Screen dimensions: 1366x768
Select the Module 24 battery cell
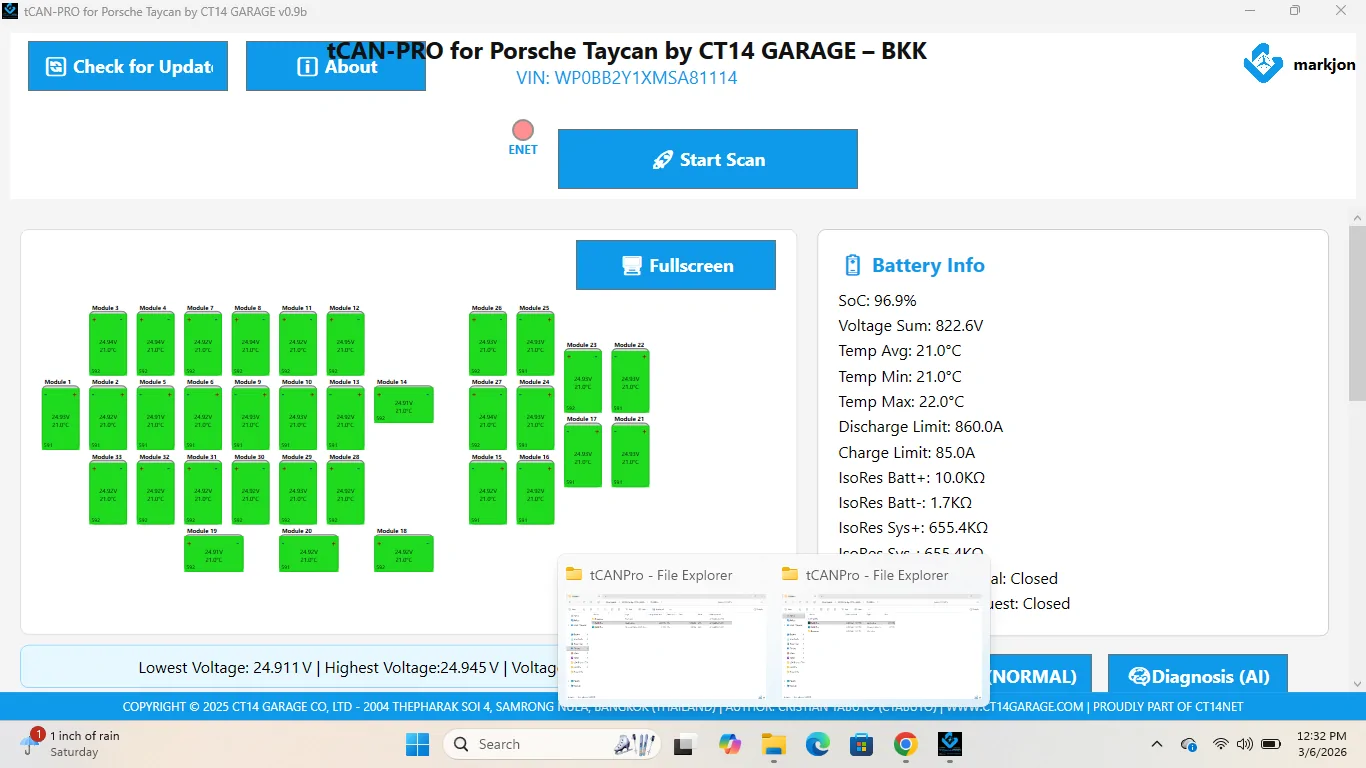coord(535,418)
